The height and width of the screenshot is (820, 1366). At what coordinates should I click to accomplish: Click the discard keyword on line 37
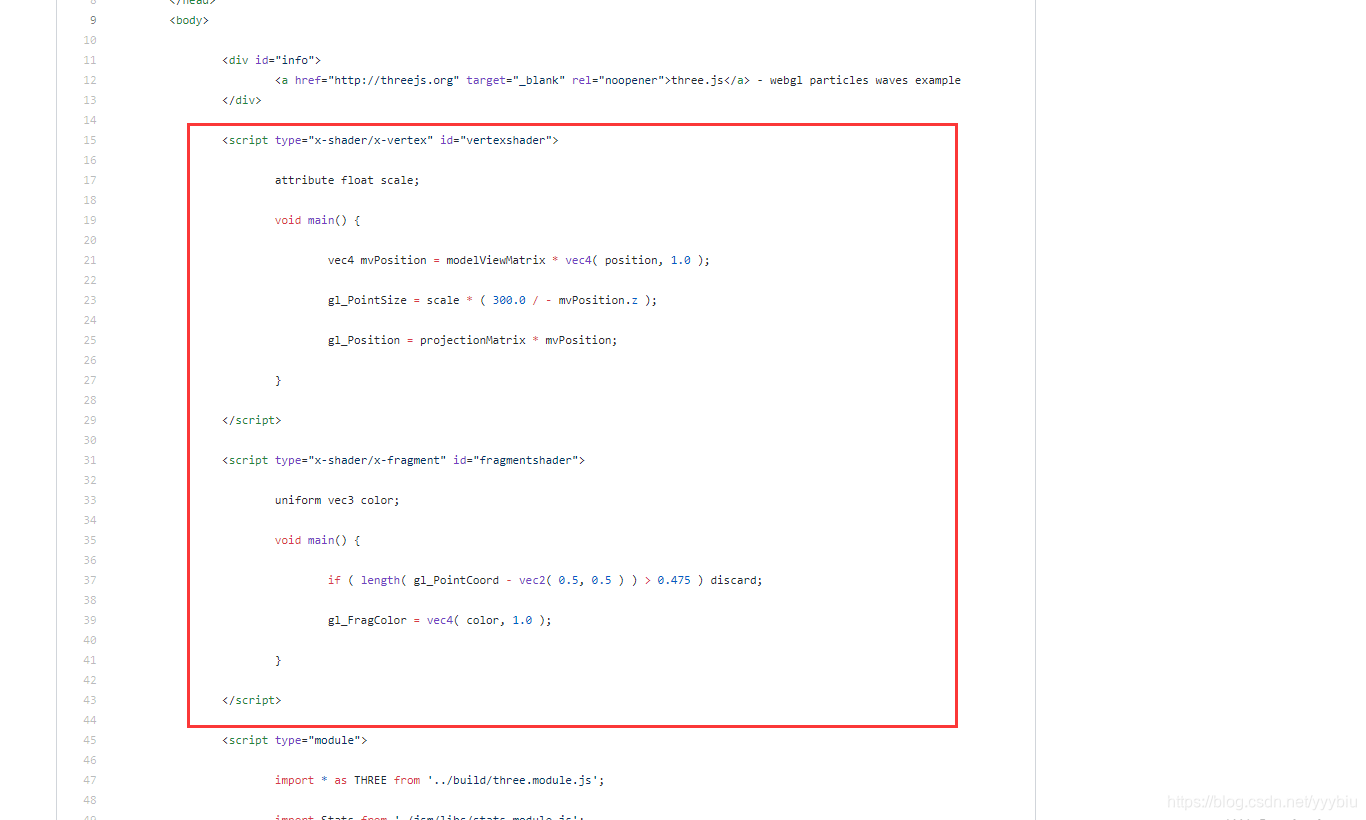coord(736,580)
